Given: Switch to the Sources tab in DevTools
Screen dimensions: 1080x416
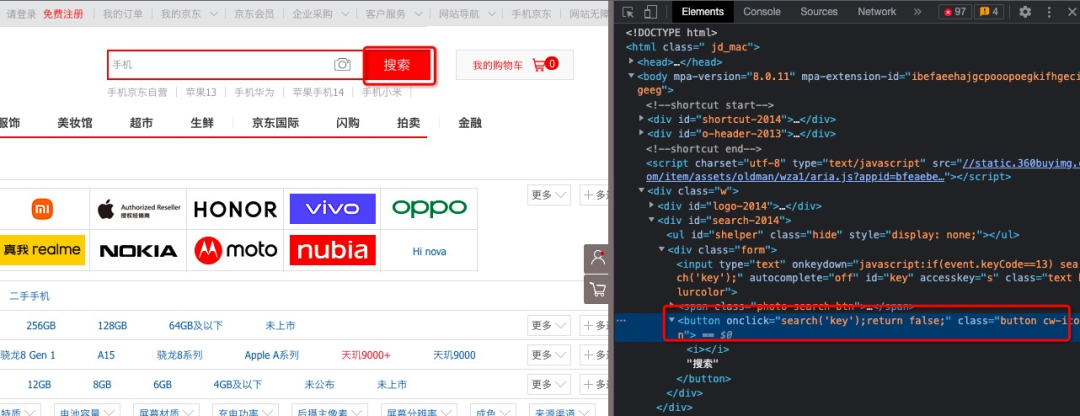Looking at the screenshot, I should tap(819, 12).
